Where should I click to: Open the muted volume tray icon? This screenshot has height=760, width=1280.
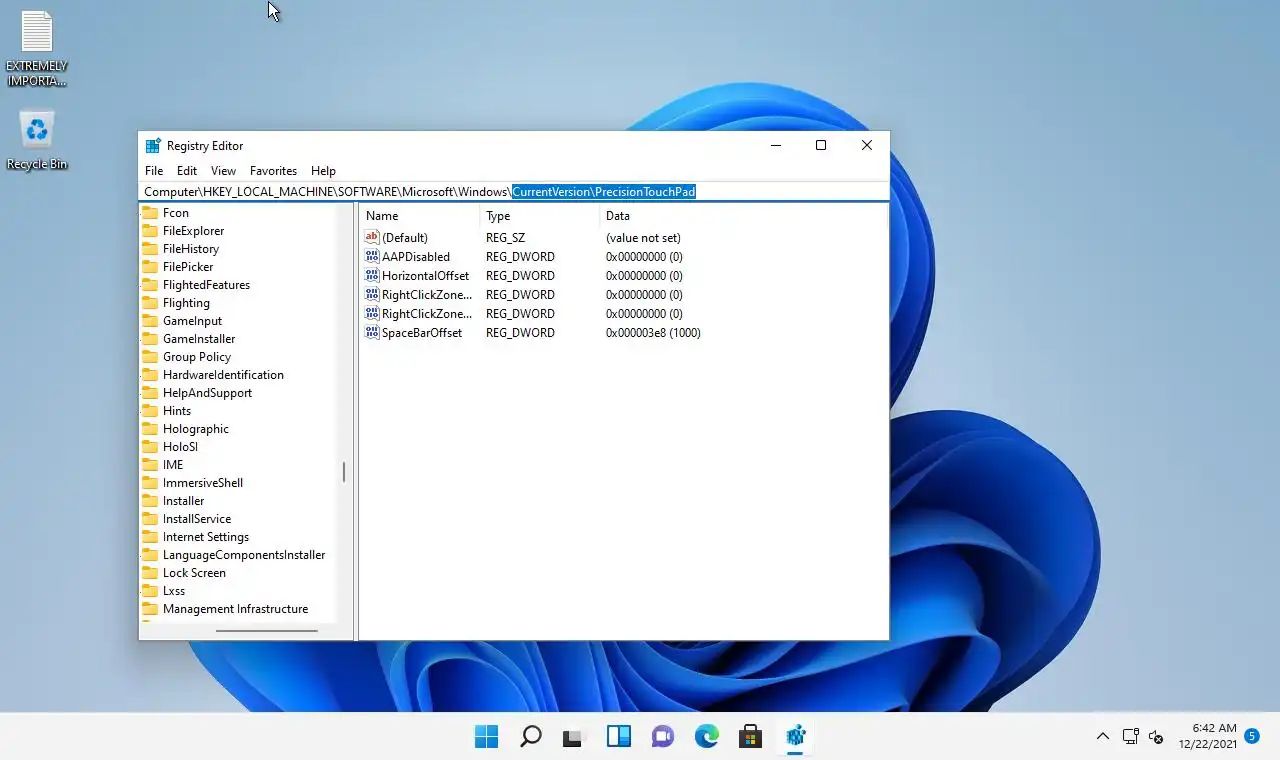1156,737
